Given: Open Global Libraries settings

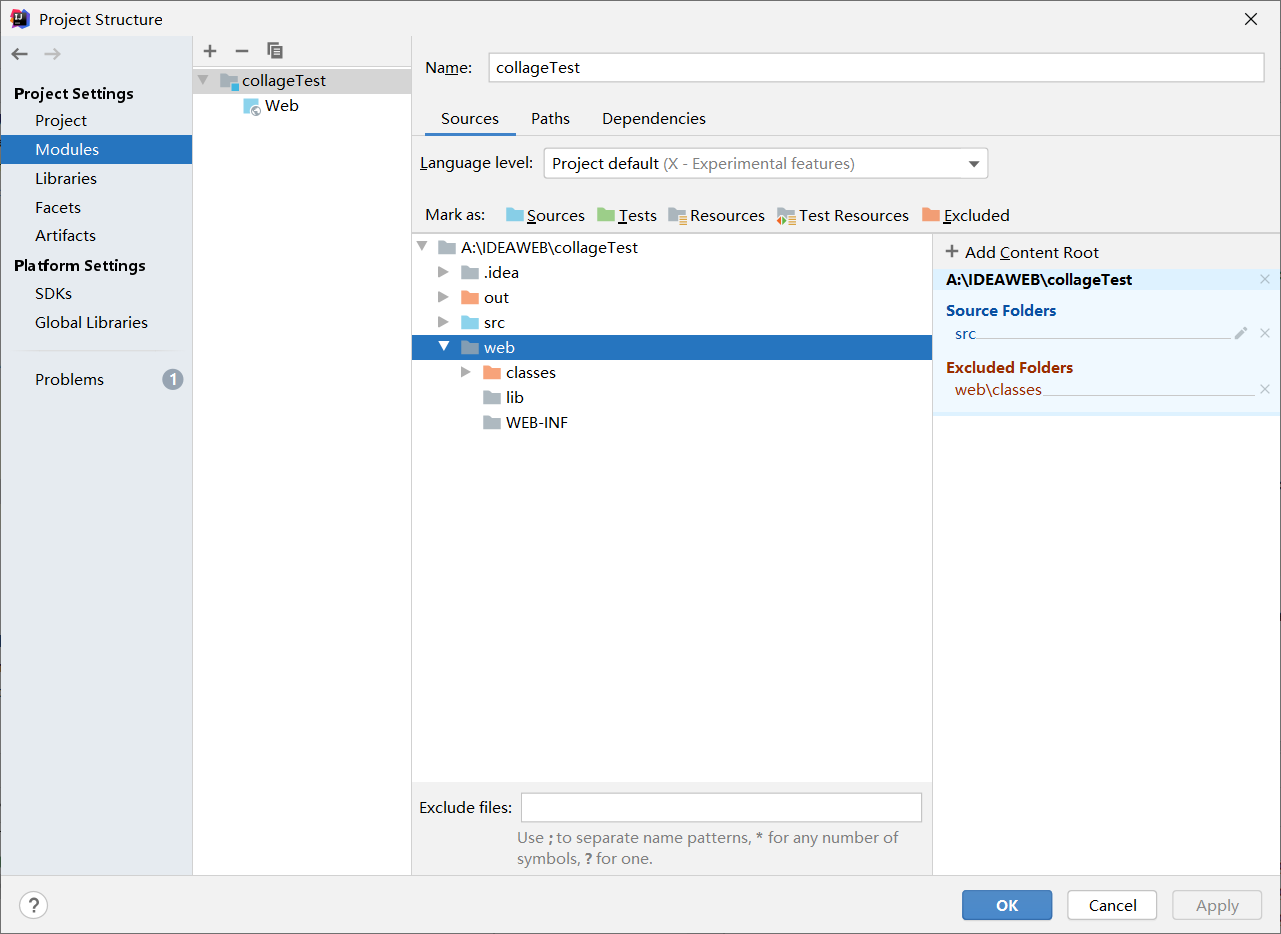Looking at the screenshot, I should pyautogui.click(x=91, y=322).
